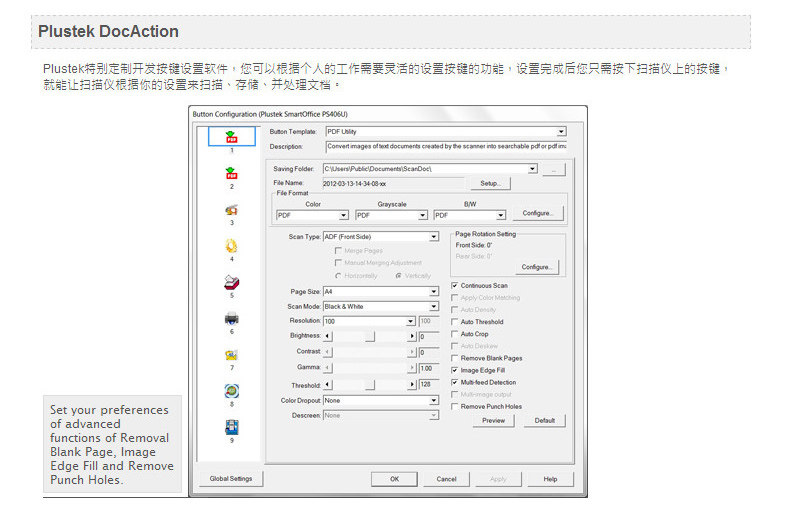Open the Page Size dropdown

(381, 292)
